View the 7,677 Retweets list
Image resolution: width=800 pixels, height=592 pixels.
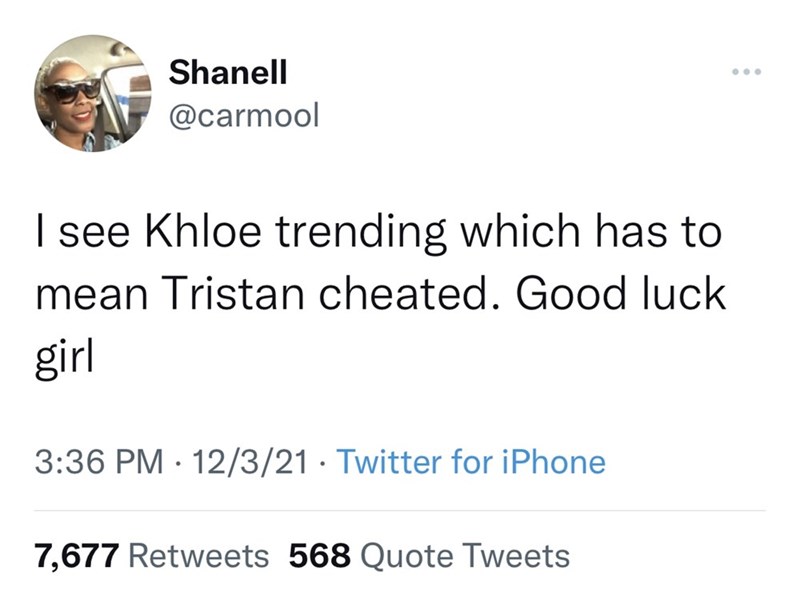tap(152, 555)
